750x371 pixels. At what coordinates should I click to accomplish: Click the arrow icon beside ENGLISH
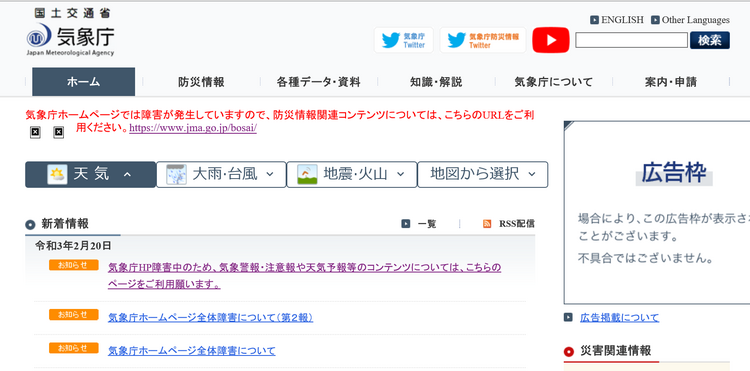(595, 20)
